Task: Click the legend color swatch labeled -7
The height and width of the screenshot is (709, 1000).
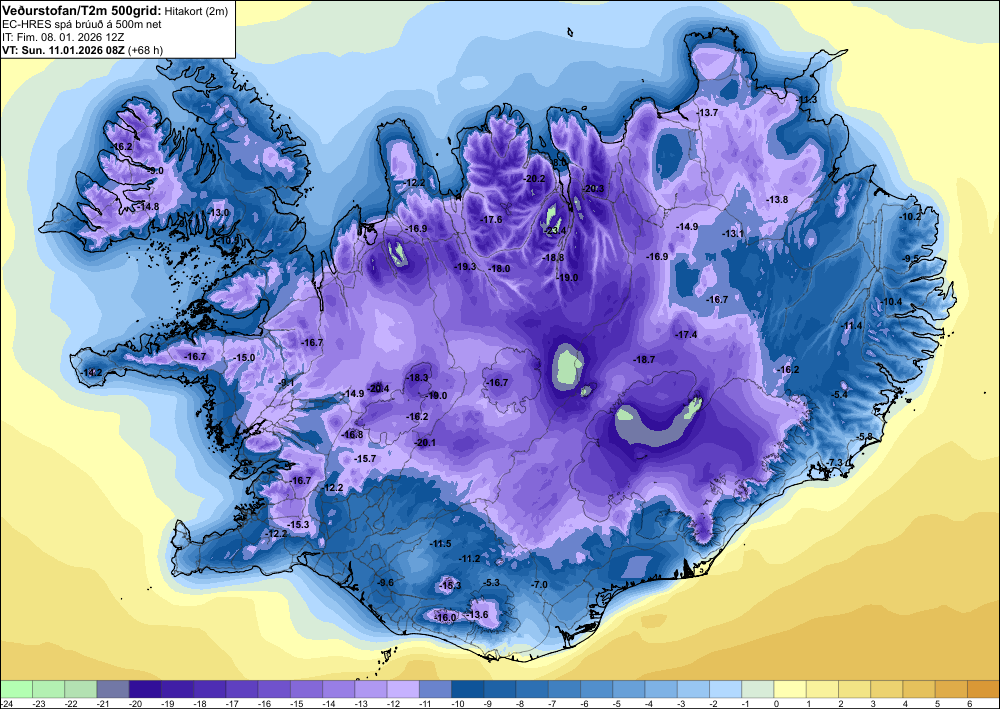Action: coord(564,689)
